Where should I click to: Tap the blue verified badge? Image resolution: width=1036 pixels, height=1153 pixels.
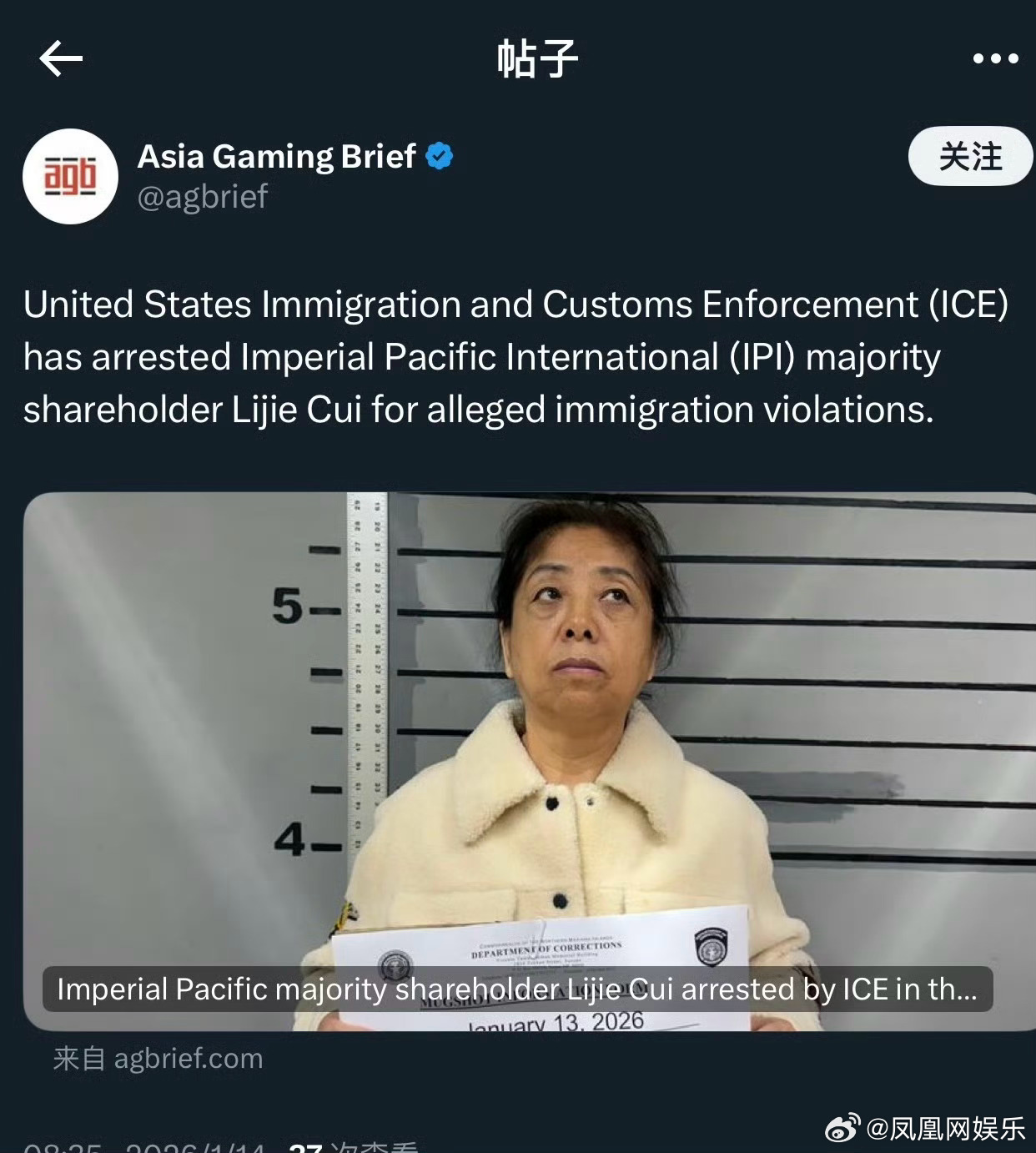click(x=440, y=156)
